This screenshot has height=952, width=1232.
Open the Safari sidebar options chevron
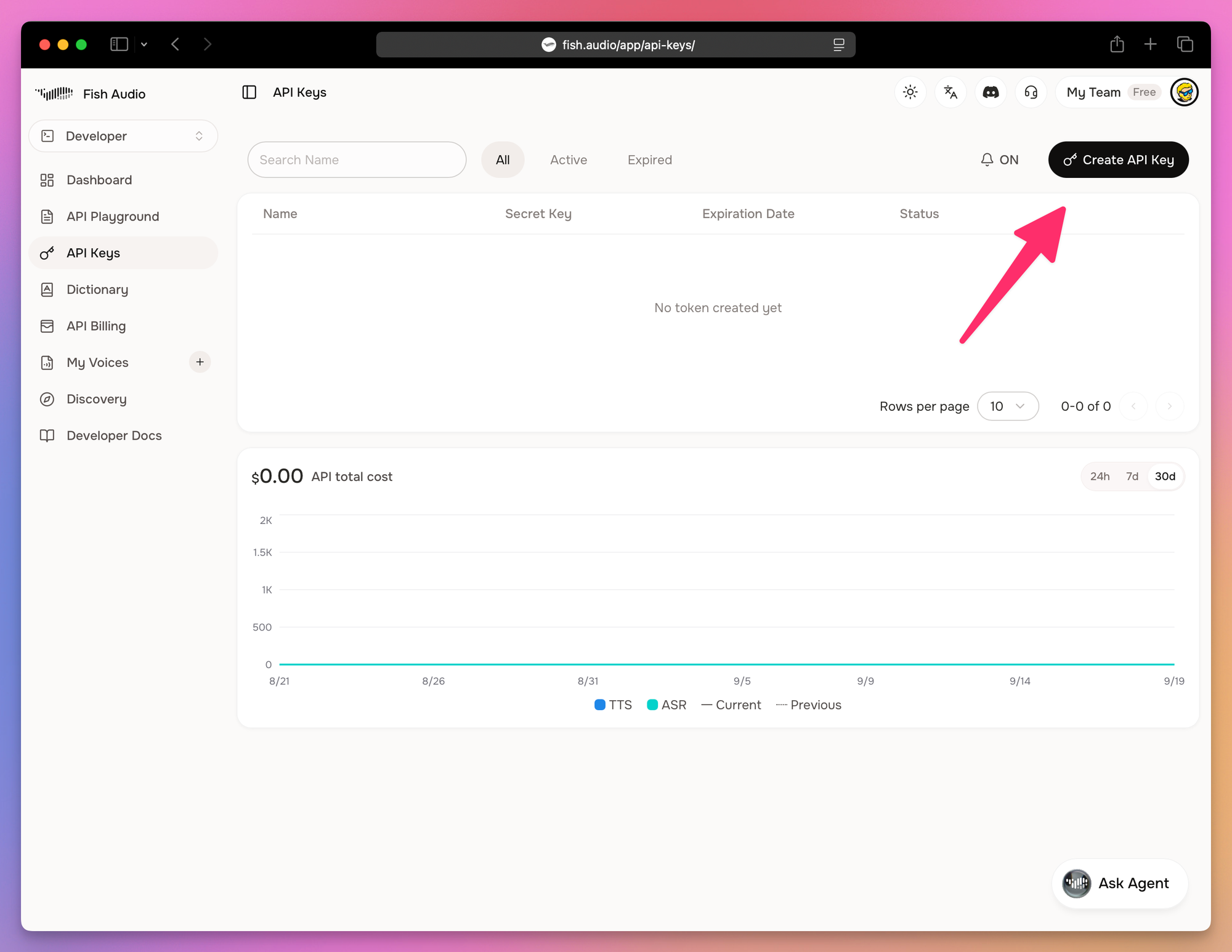(x=144, y=44)
